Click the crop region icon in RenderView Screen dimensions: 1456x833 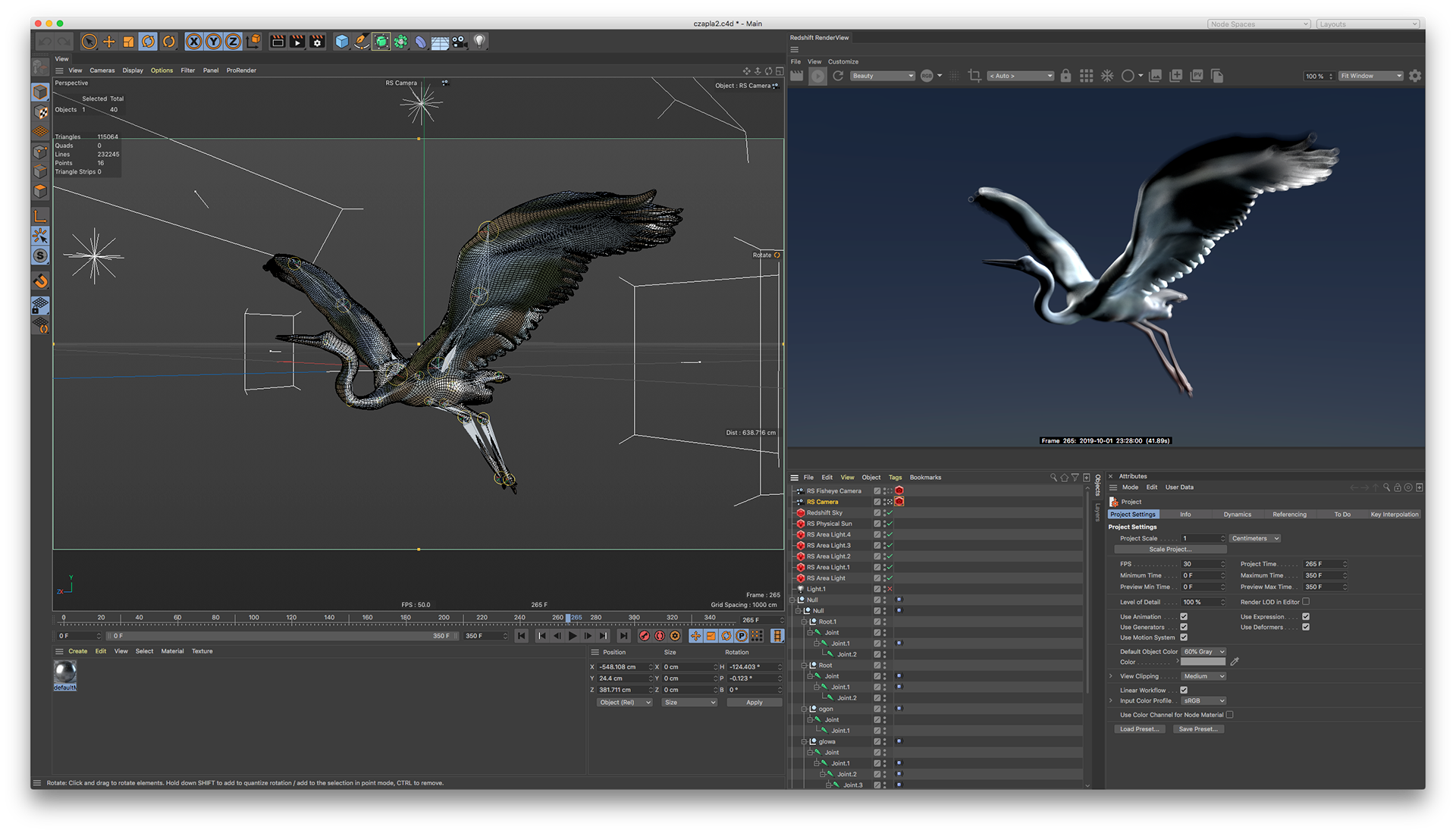tap(974, 76)
